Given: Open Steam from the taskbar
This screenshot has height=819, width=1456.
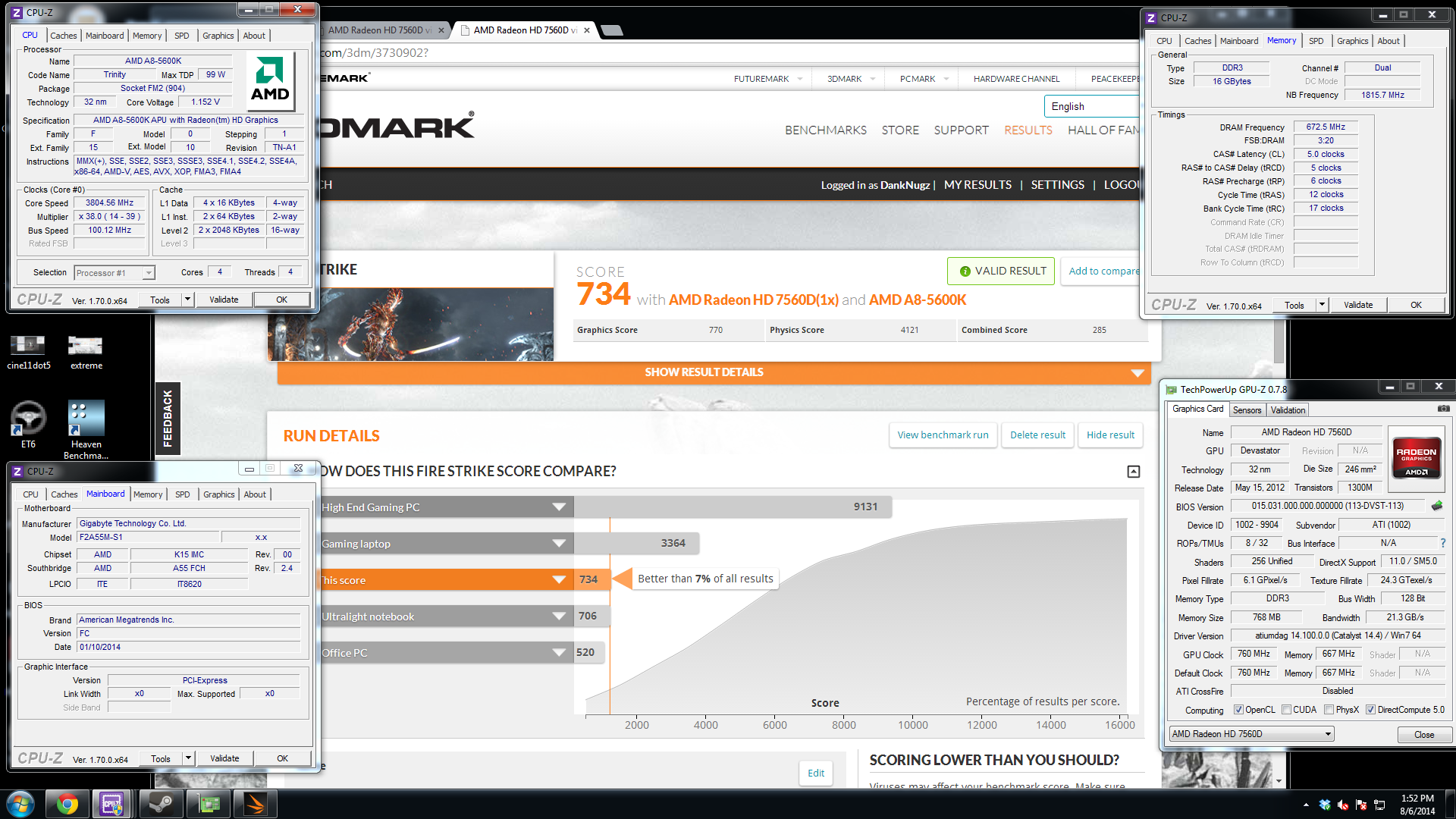Looking at the screenshot, I should click(160, 804).
